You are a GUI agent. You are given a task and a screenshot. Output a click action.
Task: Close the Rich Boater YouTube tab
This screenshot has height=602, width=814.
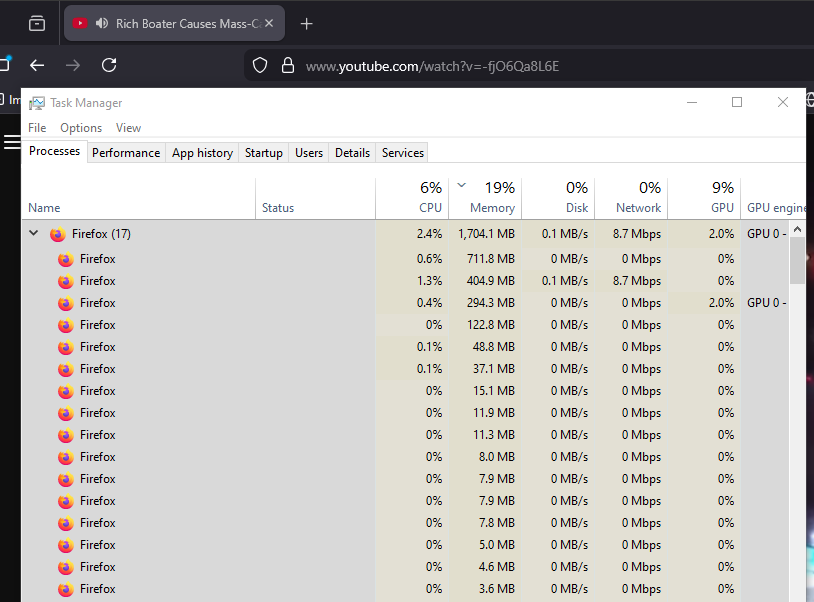[x=269, y=23]
